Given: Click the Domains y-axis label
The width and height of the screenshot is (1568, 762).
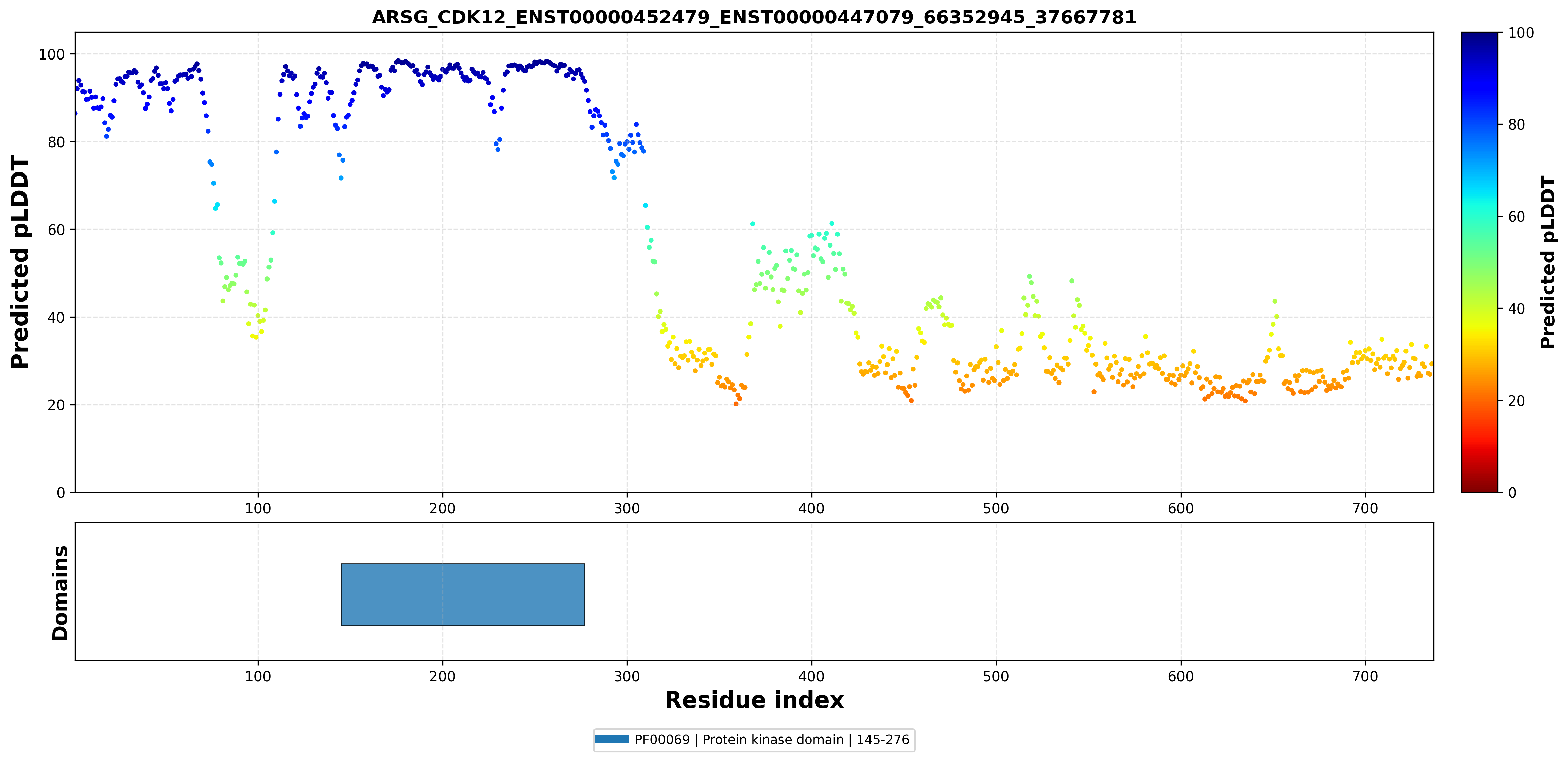Looking at the screenshot, I should 60,593.
